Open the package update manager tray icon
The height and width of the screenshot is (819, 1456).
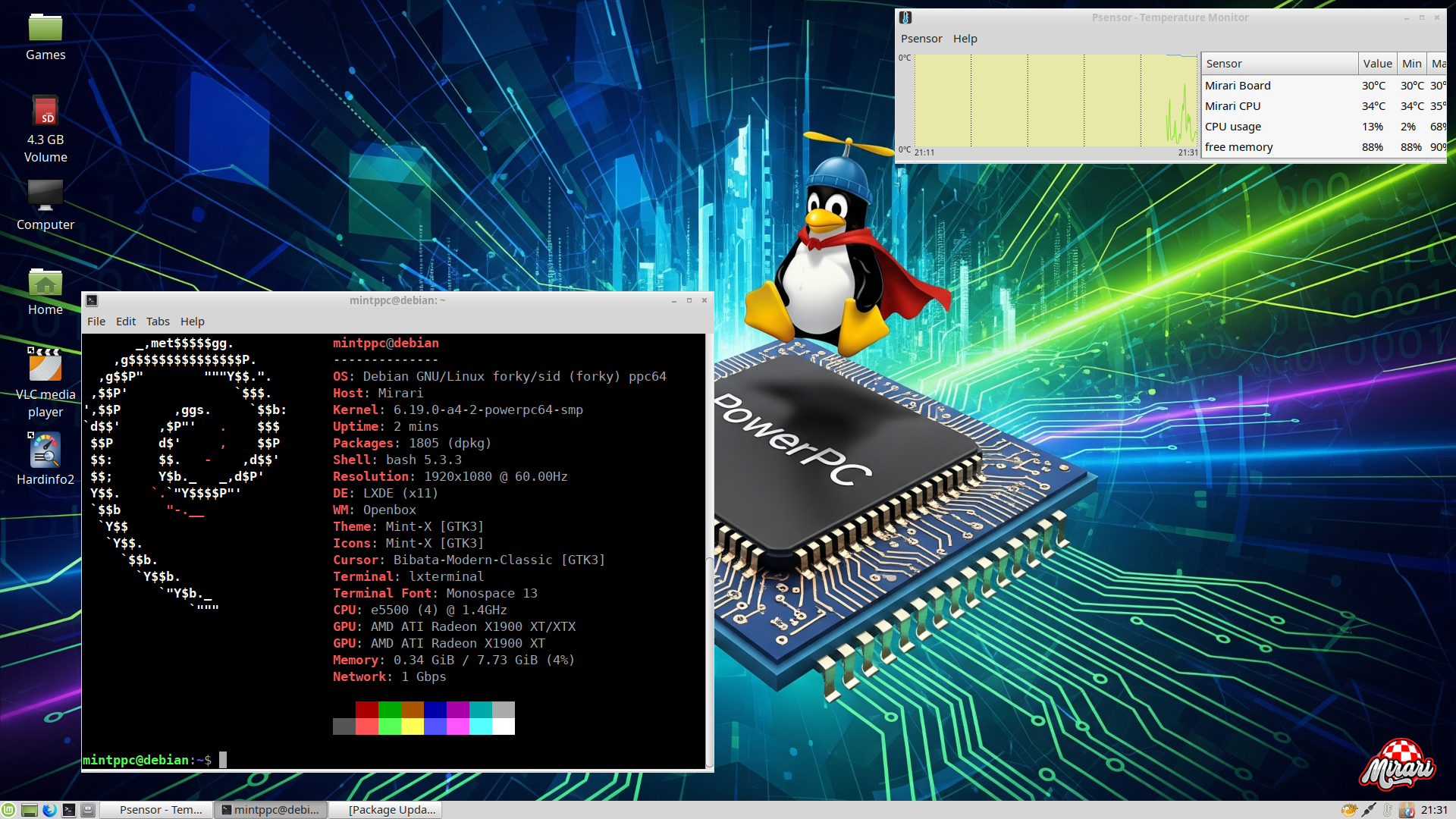(x=1407, y=810)
